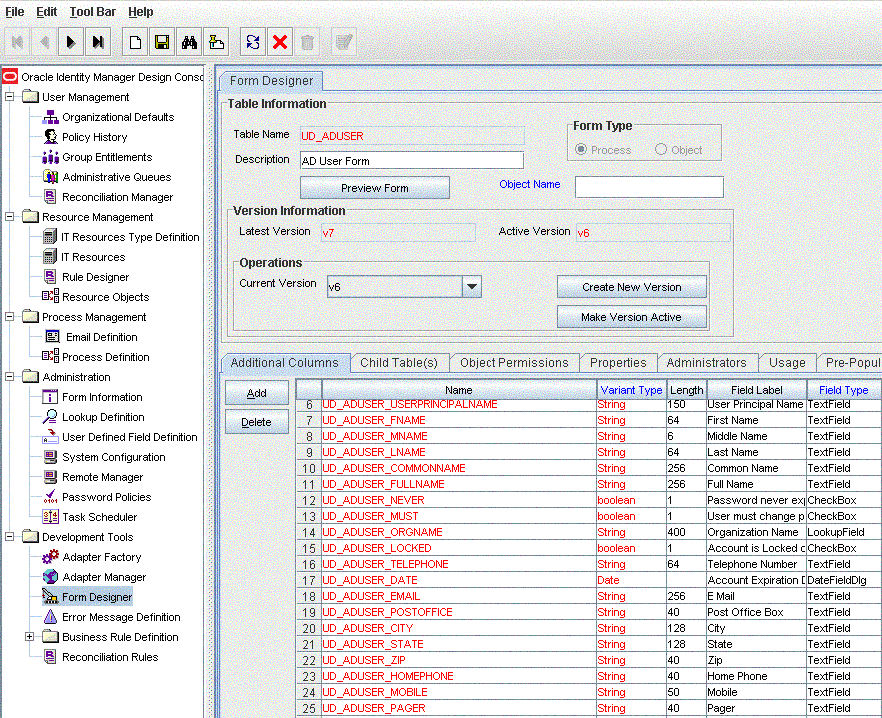Open the Tool Bar menu
The width and height of the screenshot is (882, 718).
[x=92, y=12]
